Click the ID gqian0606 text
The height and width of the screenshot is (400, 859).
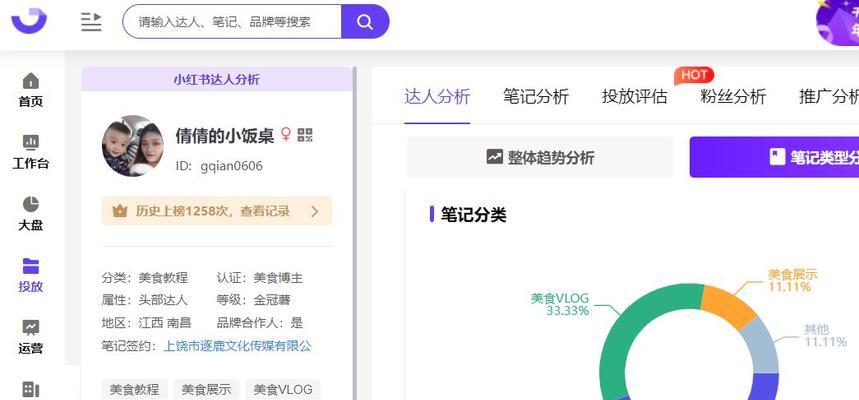(219, 165)
